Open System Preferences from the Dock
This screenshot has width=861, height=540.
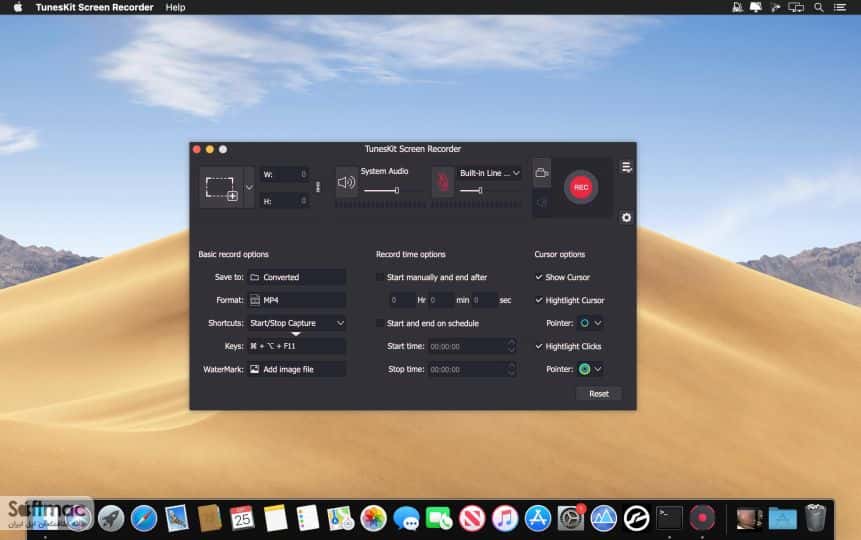[571, 518]
